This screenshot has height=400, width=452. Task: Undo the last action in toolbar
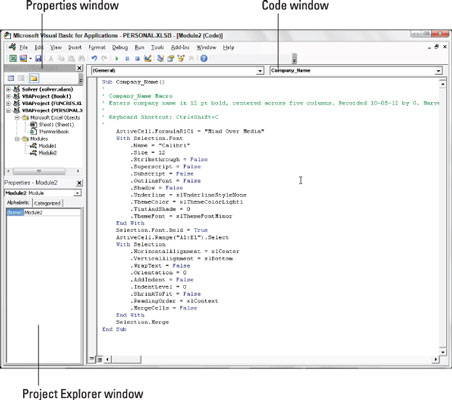click(x=94, y=58)
